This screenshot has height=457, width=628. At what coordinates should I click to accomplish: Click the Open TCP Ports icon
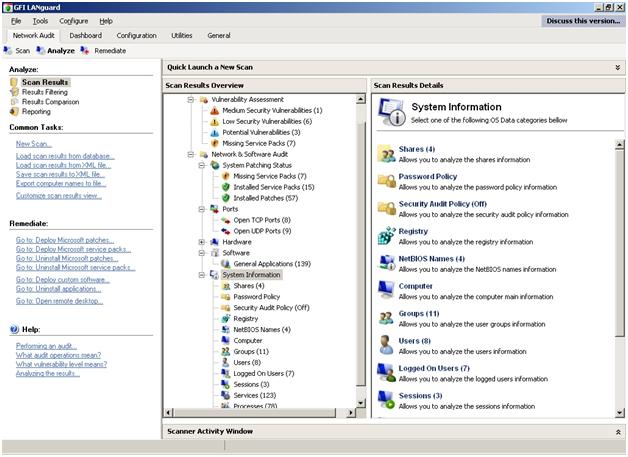226,220
